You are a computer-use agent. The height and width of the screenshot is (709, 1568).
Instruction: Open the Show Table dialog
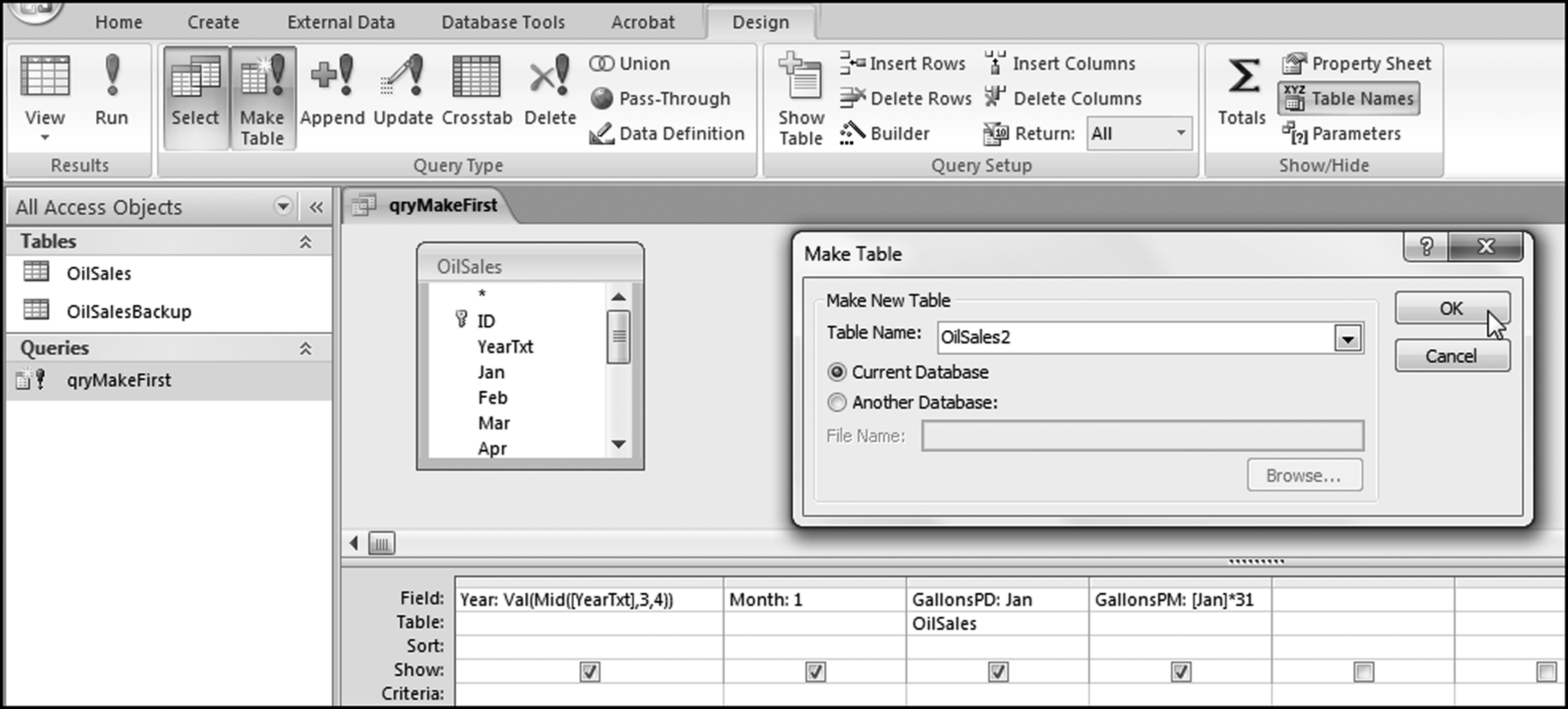pos(801,99)
